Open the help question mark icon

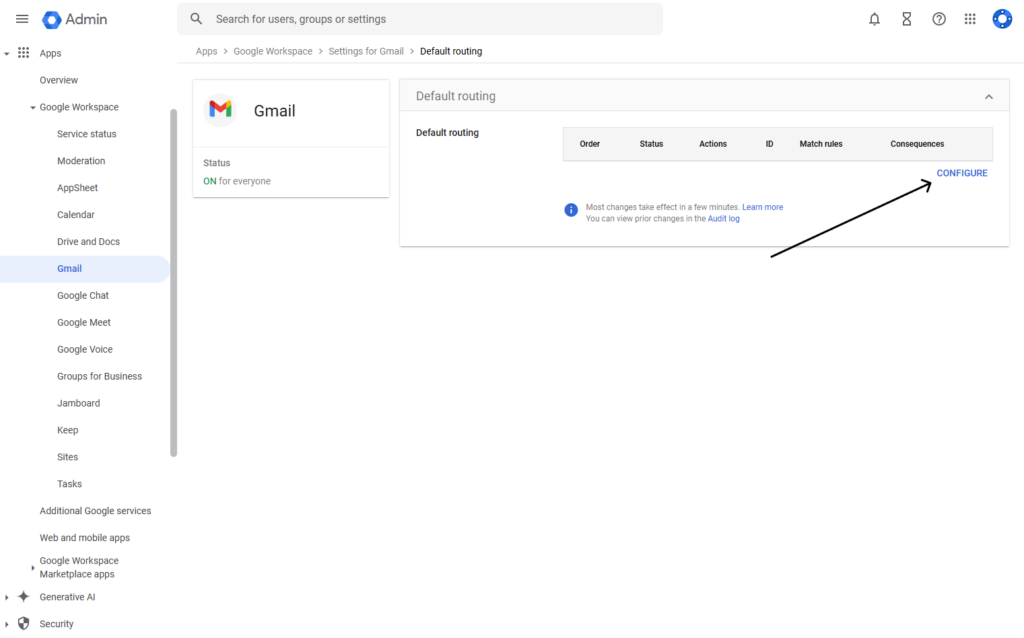938,19
